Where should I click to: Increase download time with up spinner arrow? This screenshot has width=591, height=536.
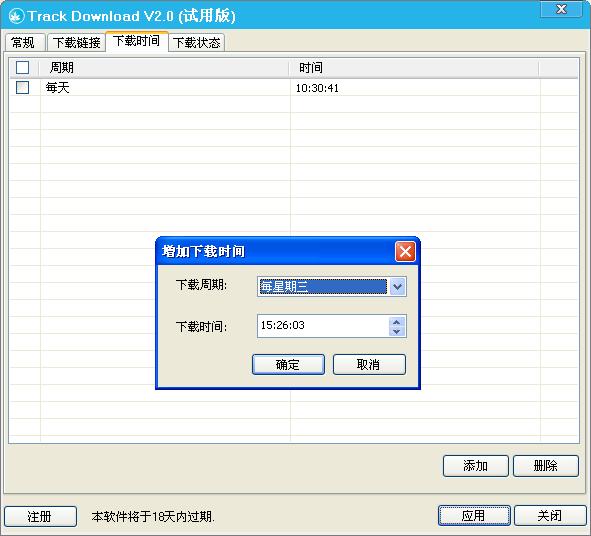396,322
